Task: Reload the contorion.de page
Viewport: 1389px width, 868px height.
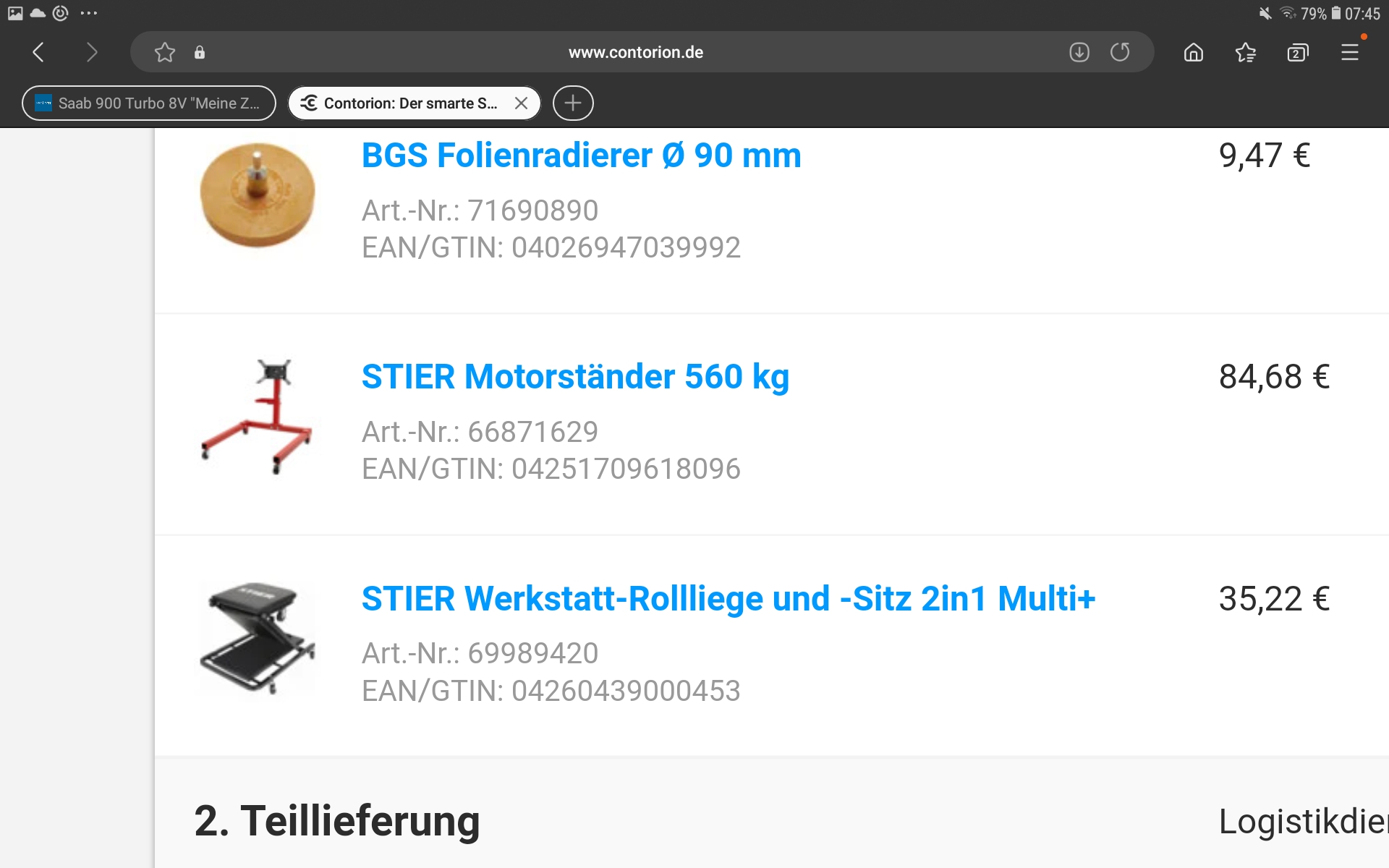Action: click(x=1120, y=52)
